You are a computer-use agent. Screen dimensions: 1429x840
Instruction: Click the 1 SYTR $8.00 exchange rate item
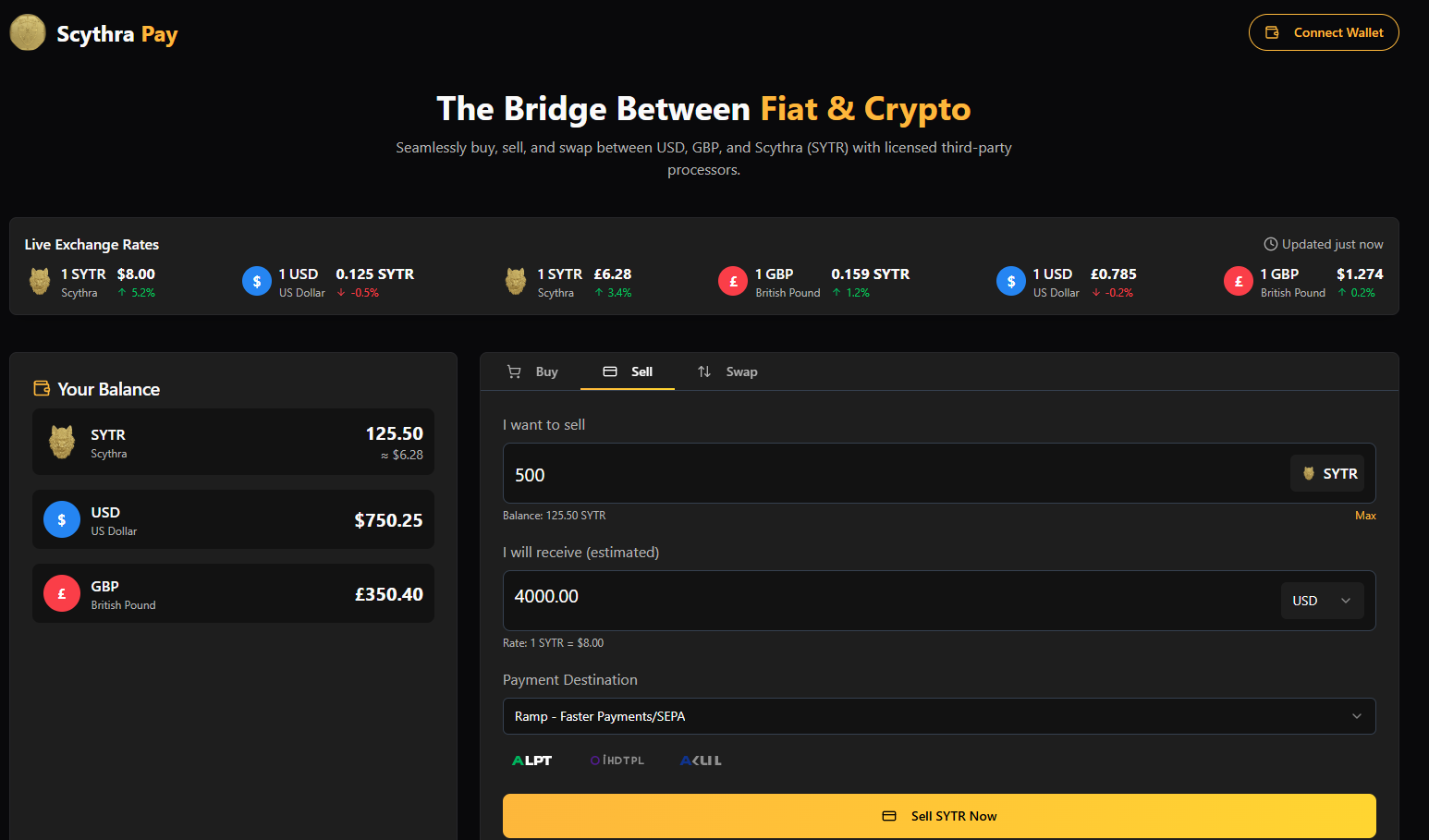(x=92, y=282)
